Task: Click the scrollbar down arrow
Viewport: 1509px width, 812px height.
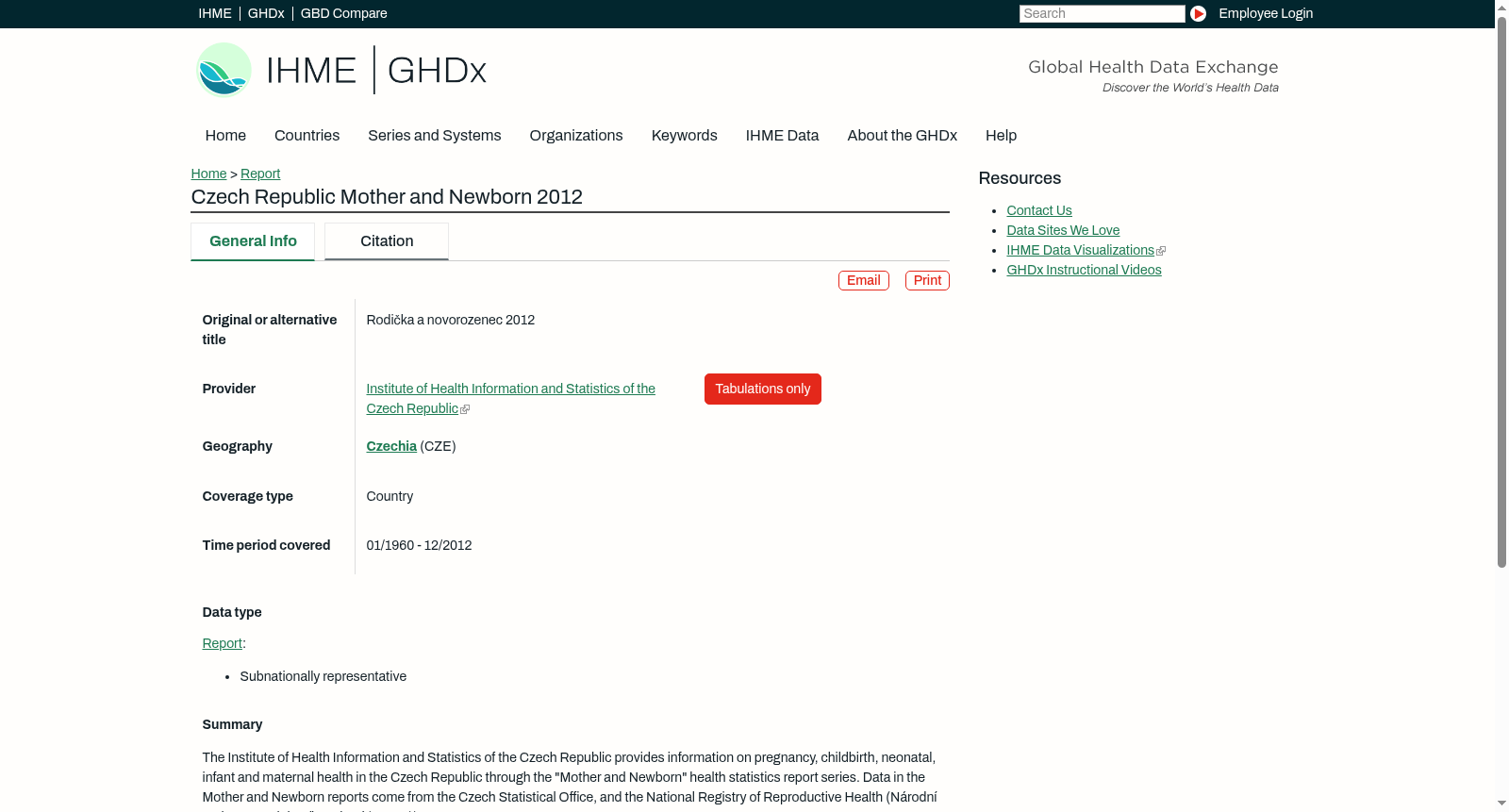Action: tap(1501, 804)
